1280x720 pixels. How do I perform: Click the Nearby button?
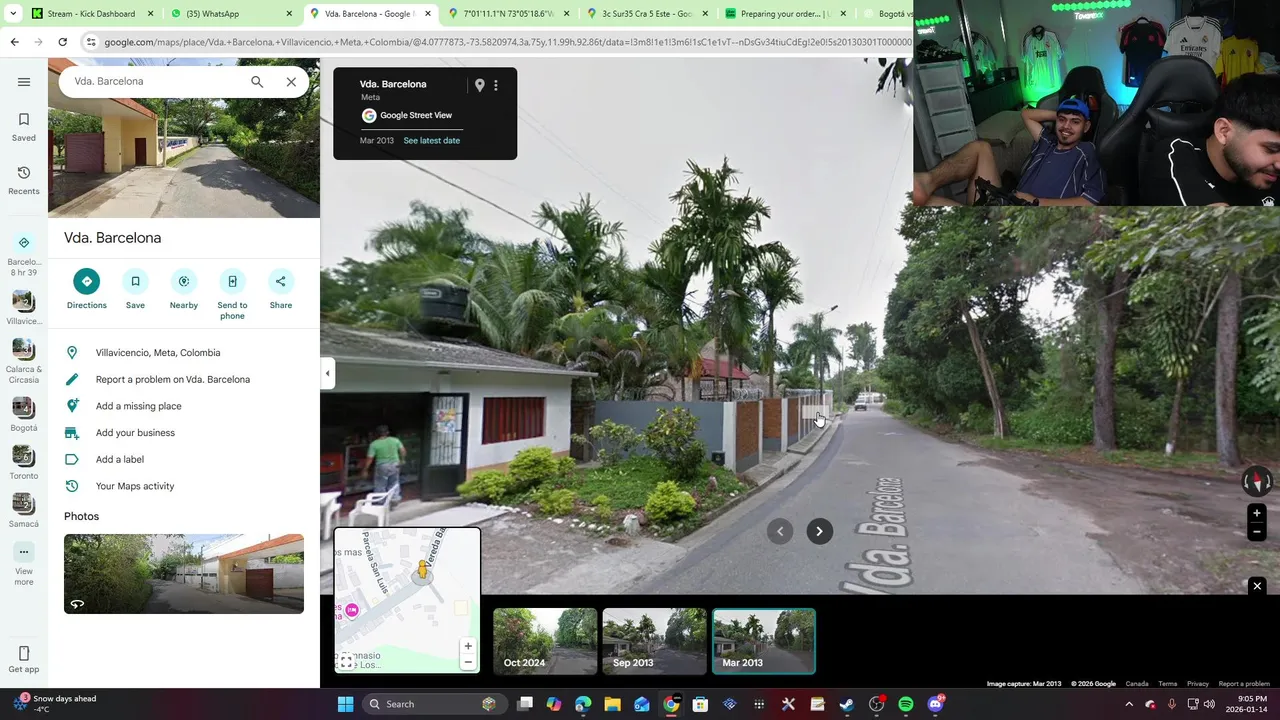click(184, 289)
